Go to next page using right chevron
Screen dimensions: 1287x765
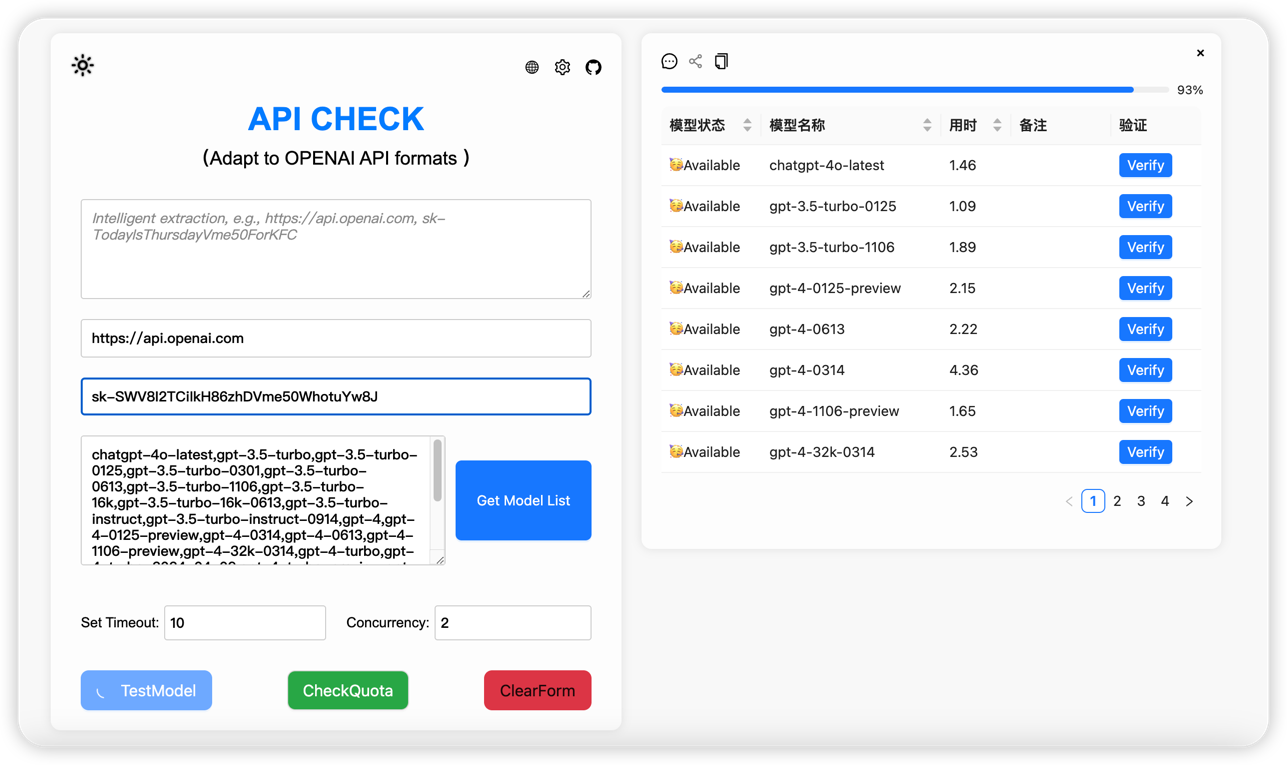pos(1189,501)
